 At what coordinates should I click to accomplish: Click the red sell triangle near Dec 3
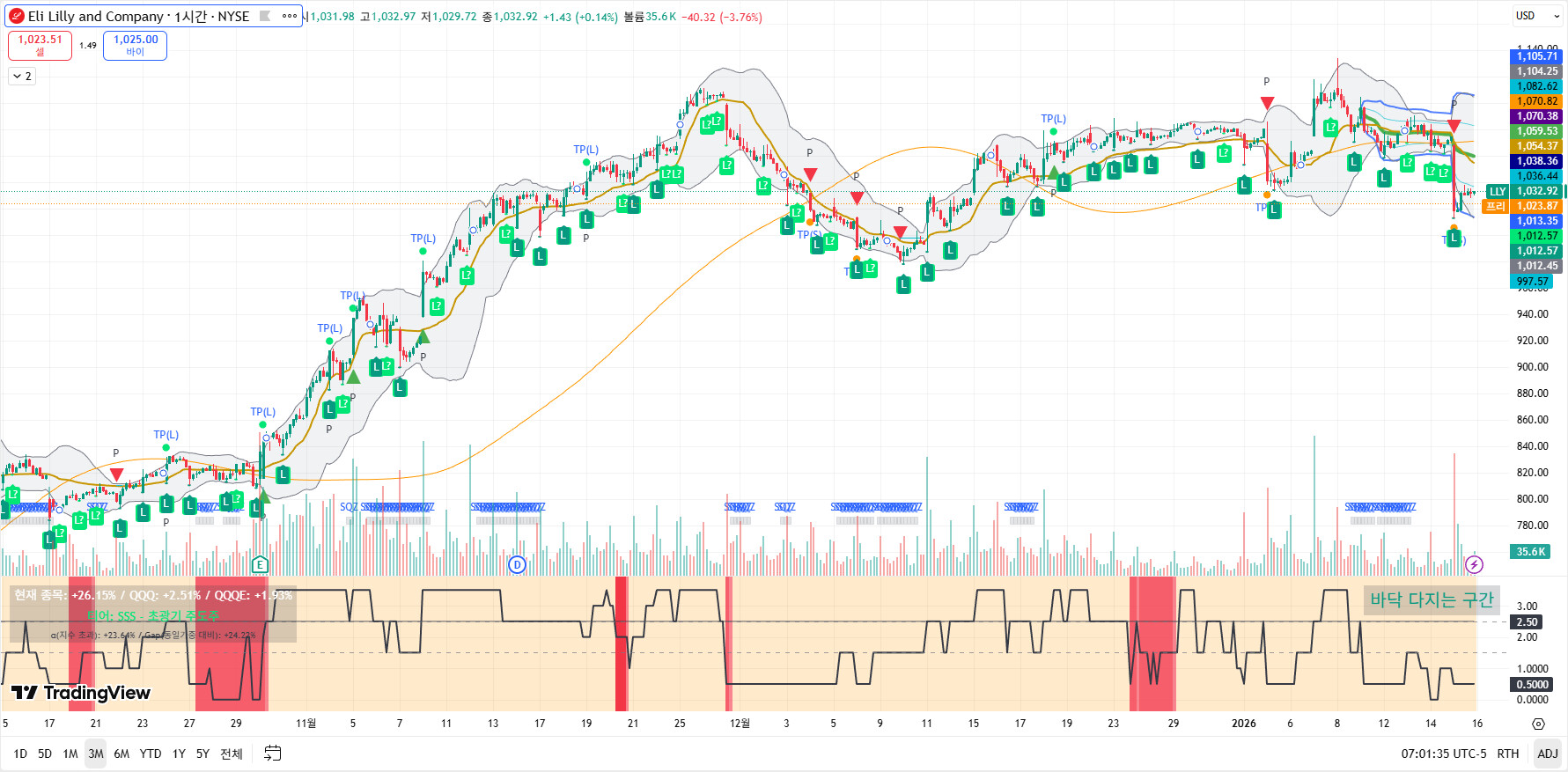[810, 174]
